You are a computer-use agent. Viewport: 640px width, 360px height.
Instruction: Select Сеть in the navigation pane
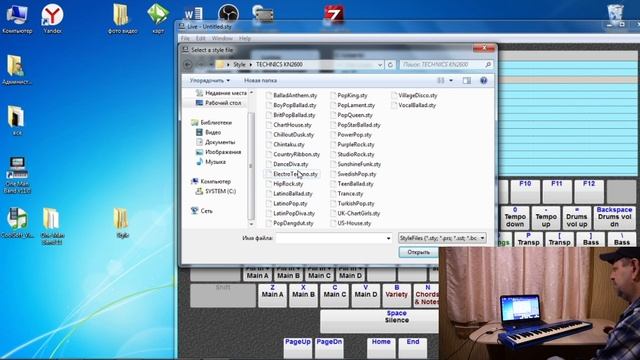pyautogui.click(x=202, y=211)
